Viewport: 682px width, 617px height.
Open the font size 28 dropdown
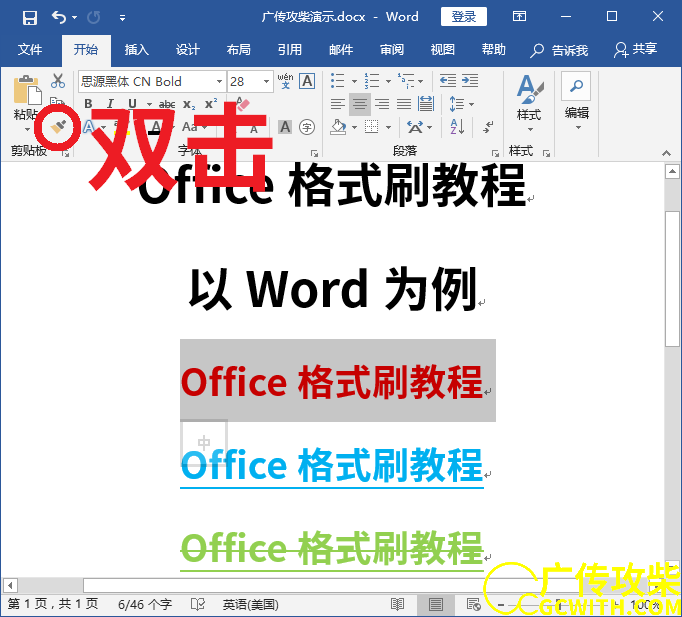pos(266,82)
